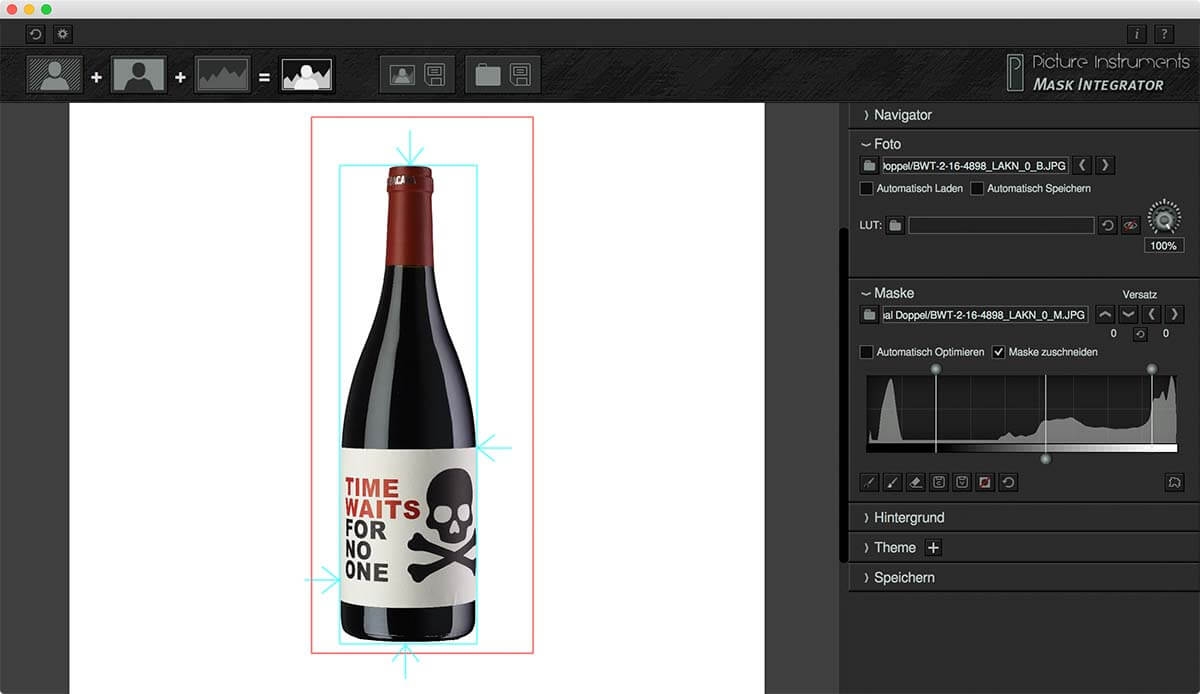Click the side panel vertical scrollbar

(x=843, y=395)
